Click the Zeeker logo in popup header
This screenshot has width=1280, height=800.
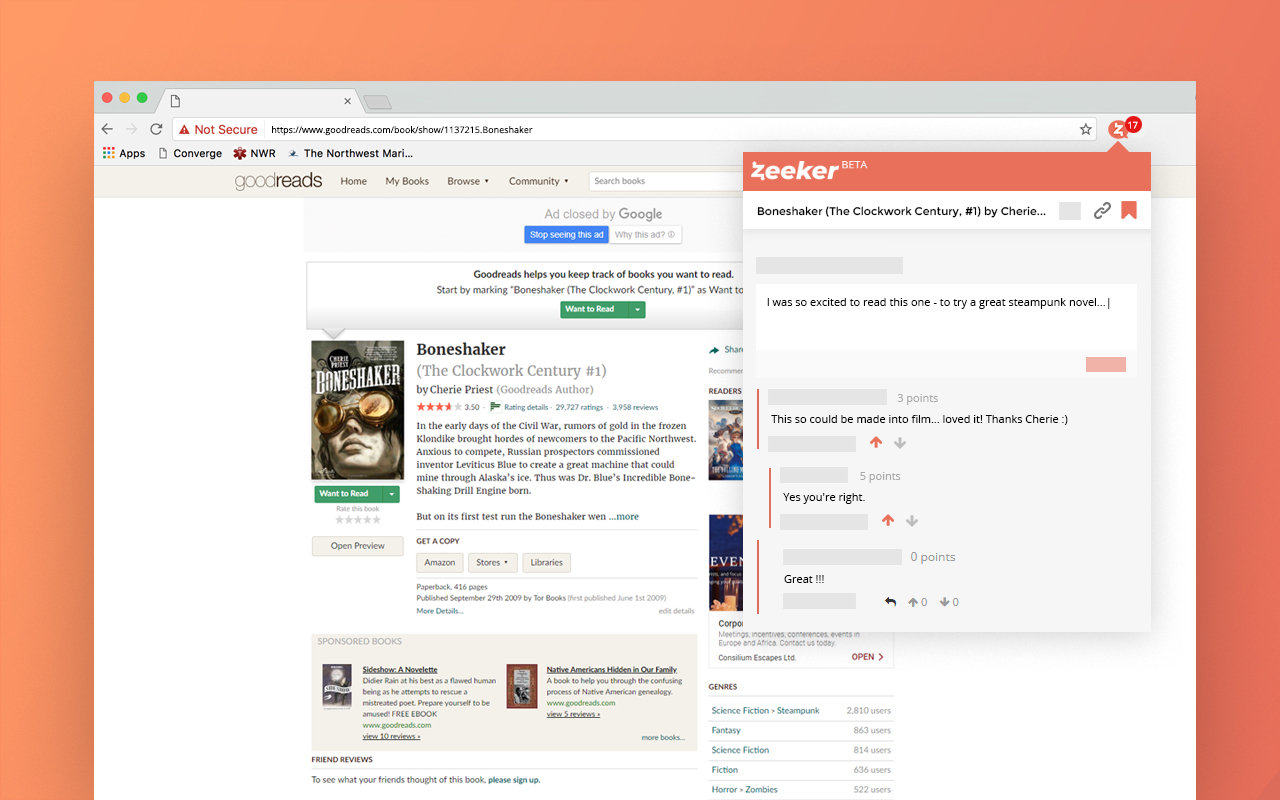[795, 170]
